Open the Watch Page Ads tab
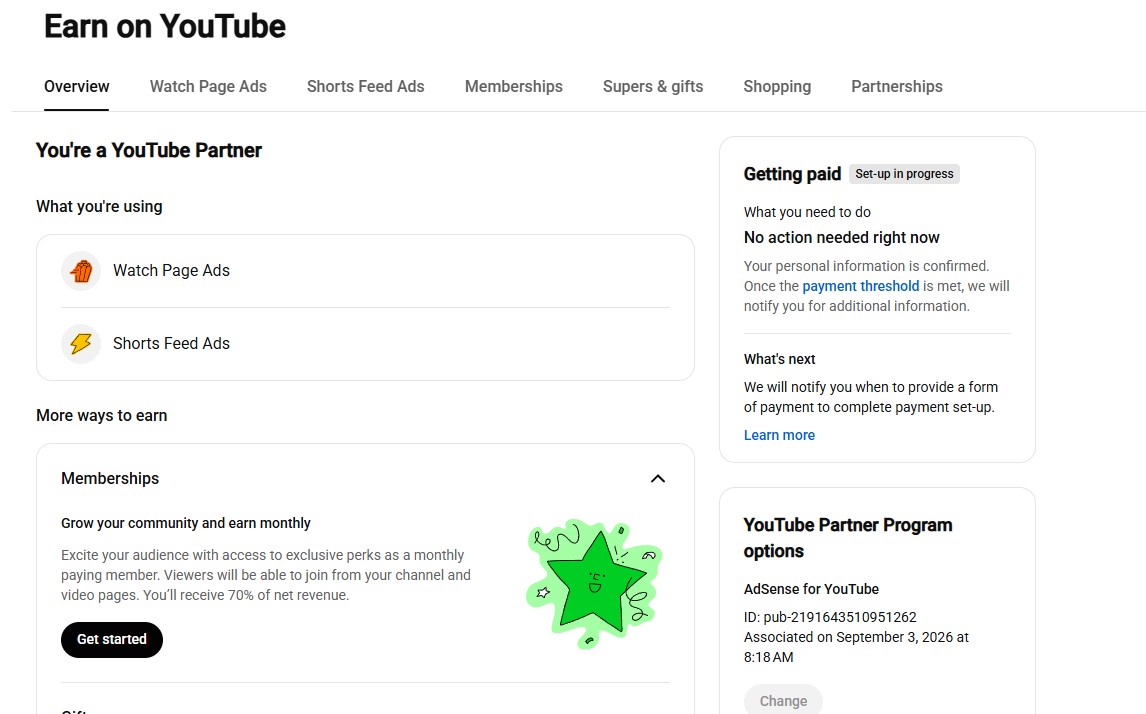This screenshot has height=714, width=1146. coord(208,86)
